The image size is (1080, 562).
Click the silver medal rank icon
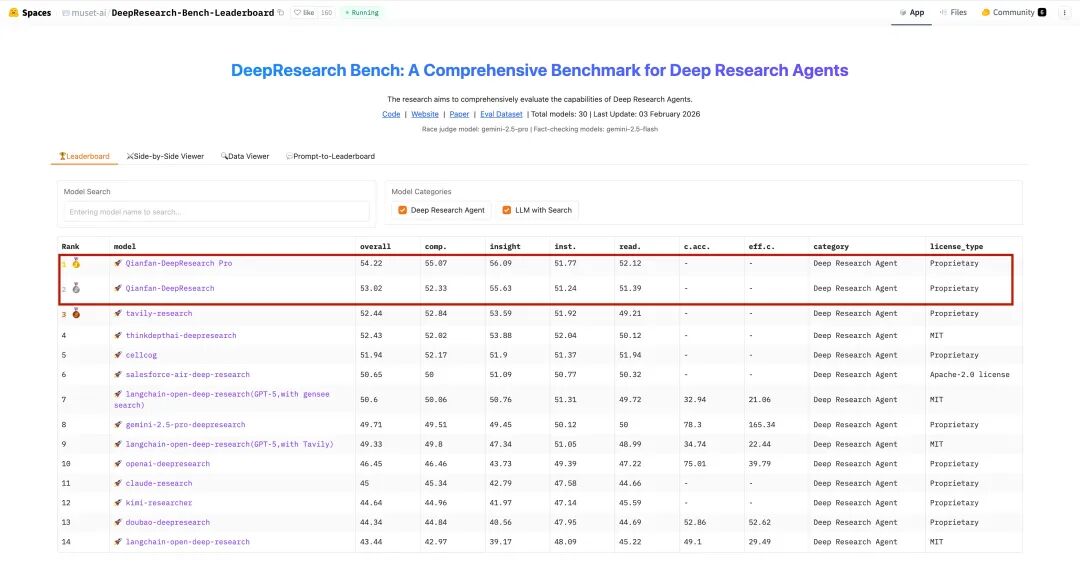pyautogui.click(x=75, y=288)
